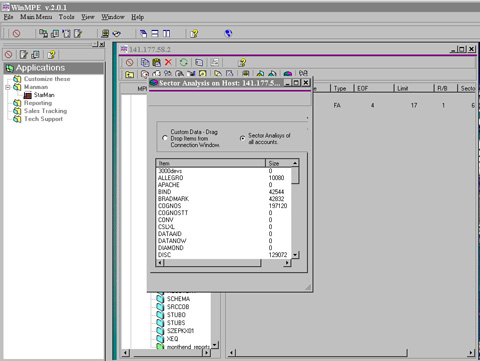Click the green refresh arrows icon
The image size is (480, 361).
click(x=184, y=62)
